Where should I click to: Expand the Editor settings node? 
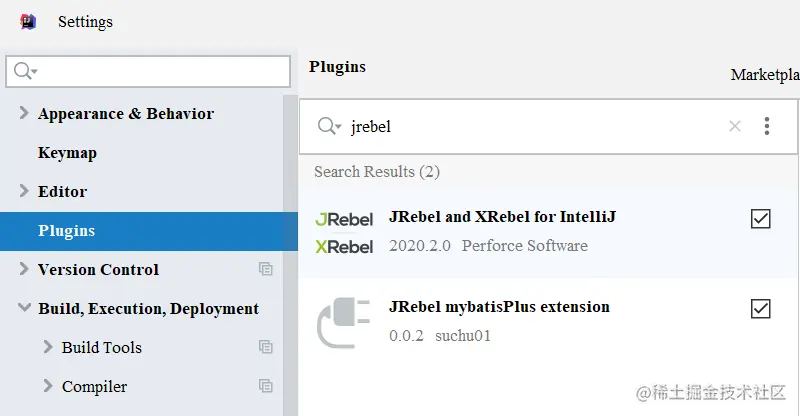(24, 191)
